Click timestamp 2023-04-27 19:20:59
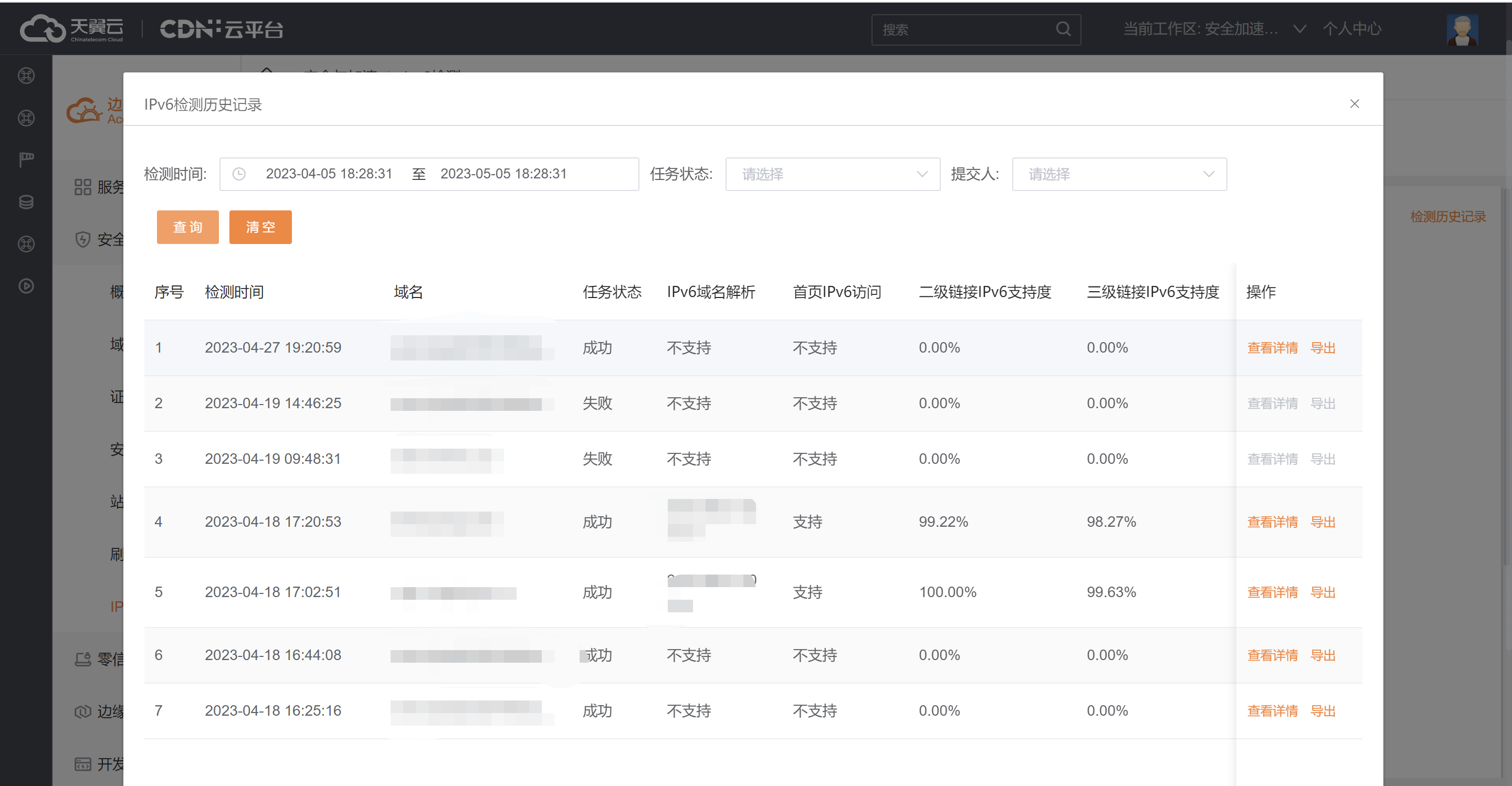The height and width of the screenshot is (786, 1512). coord(273,348)
